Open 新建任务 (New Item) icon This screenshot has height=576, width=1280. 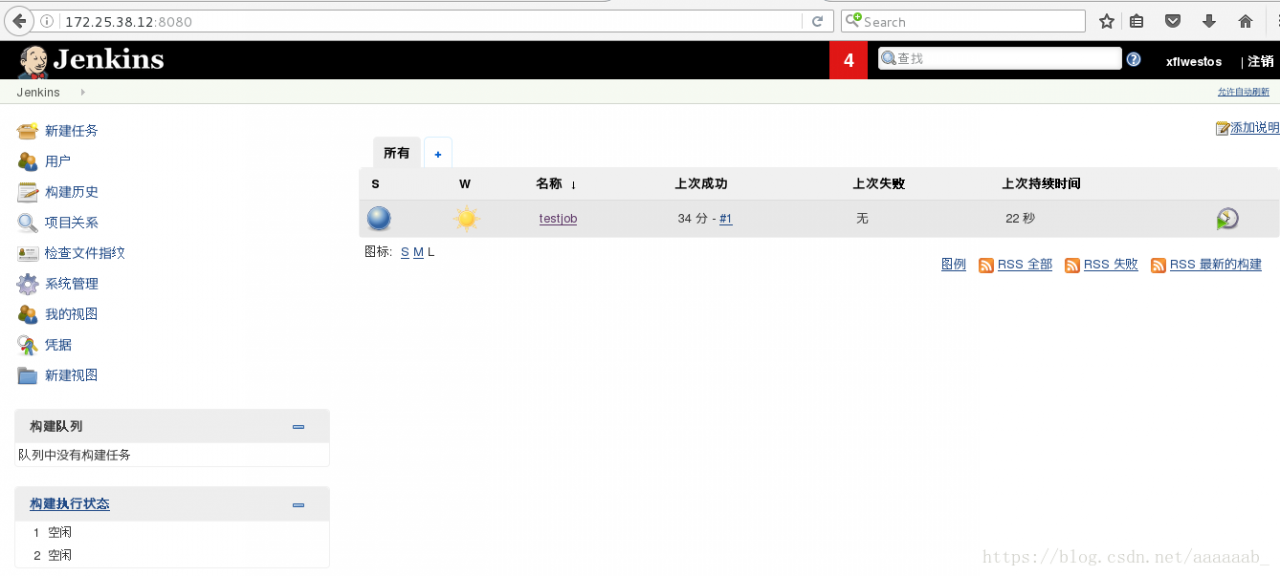pos(27,131)
